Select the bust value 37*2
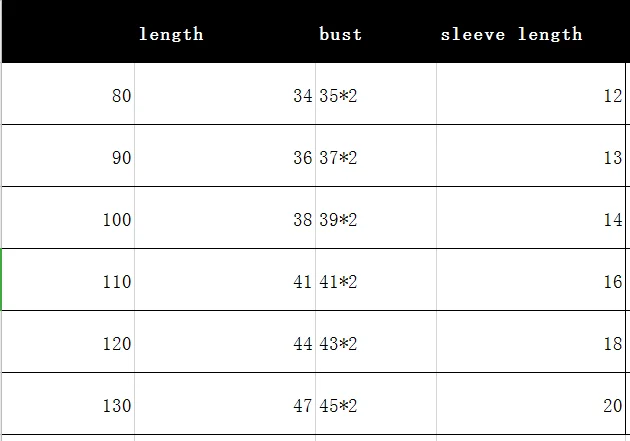Screen dimensions: 630x441 tap(376, 155)
